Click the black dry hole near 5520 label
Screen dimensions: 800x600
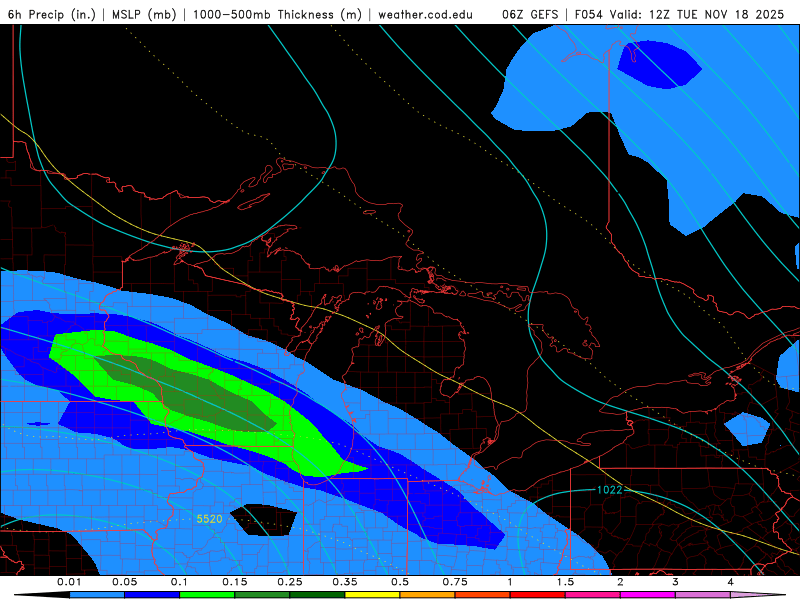coord(263,520)
